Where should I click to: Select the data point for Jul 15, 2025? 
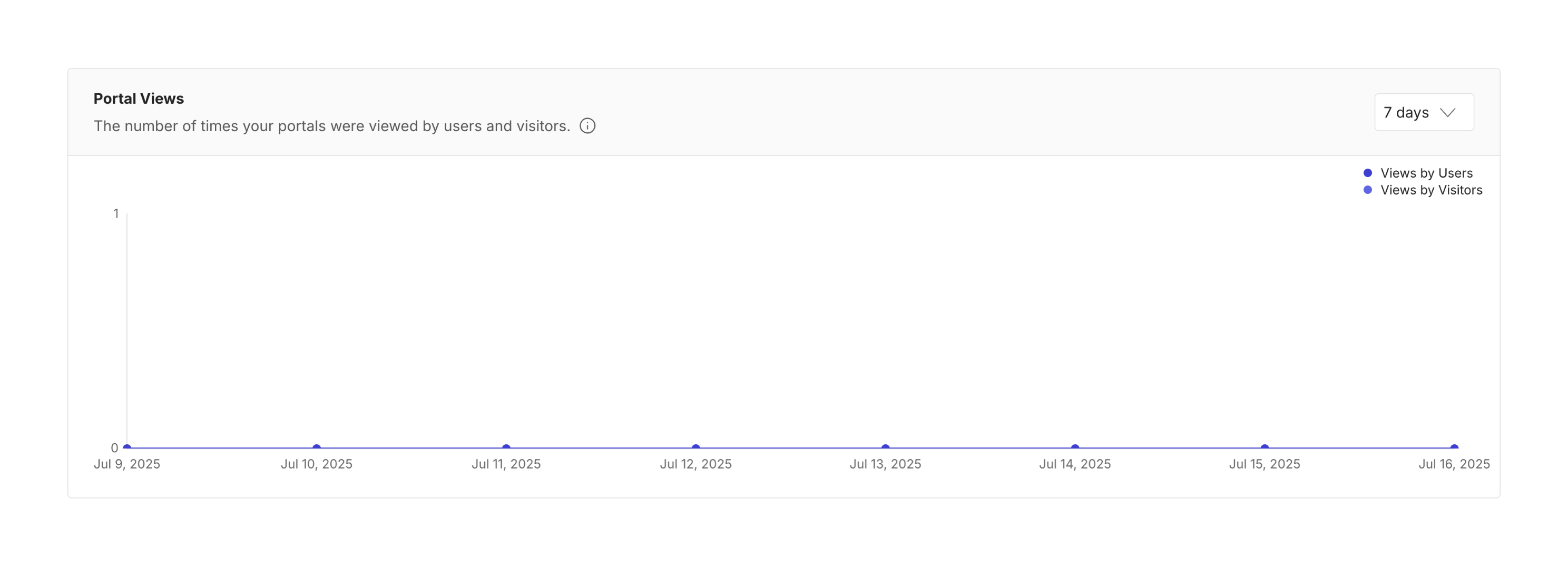click(x=1265, y=448)
